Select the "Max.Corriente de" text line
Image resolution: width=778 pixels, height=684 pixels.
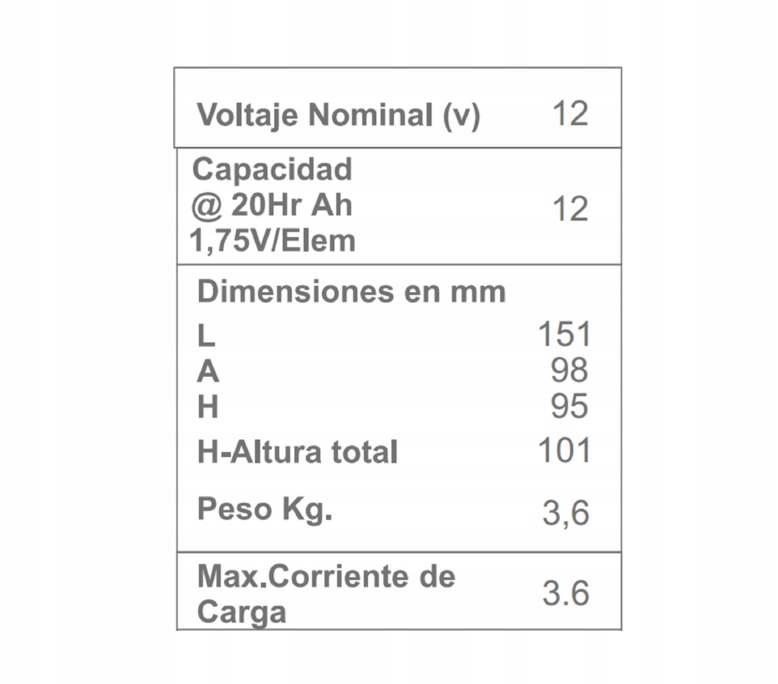(326, 576)
